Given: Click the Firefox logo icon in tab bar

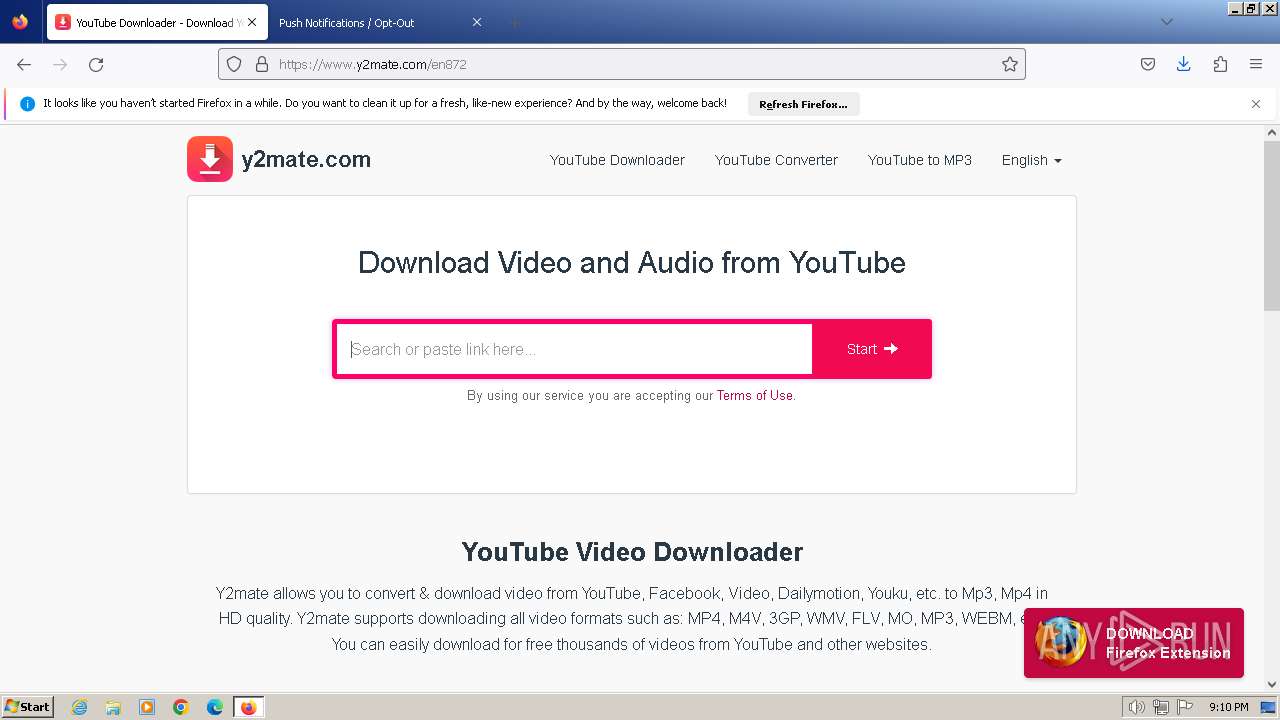Looking at the screenshot, I should 20,22.
